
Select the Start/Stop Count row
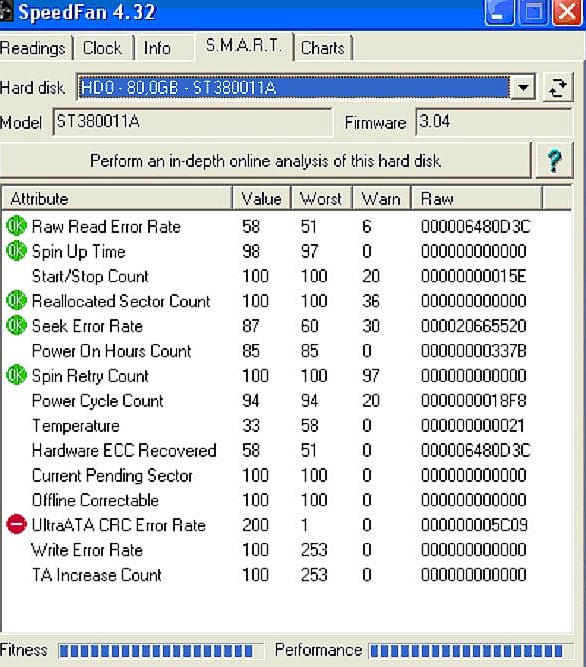pyautogui.click(x=287, y=276)
